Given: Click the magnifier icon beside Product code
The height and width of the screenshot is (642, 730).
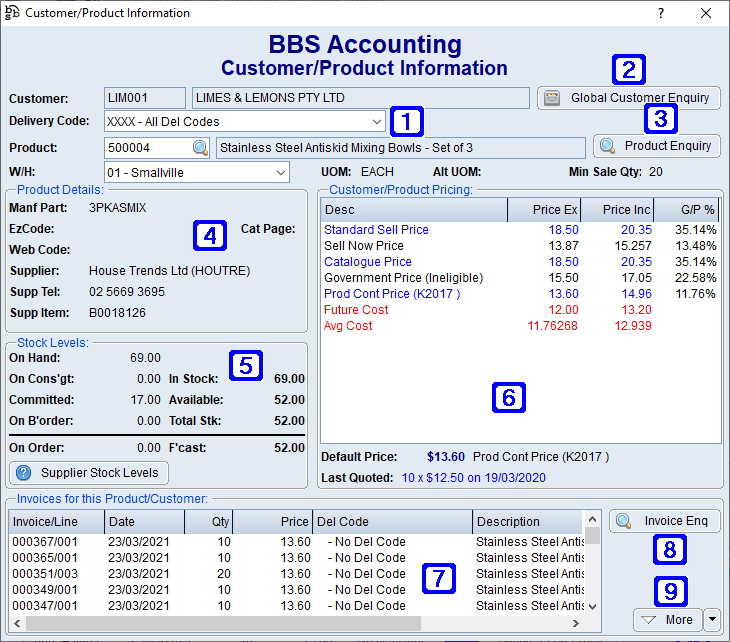Looking at the screenshot, I should (201, 147).
